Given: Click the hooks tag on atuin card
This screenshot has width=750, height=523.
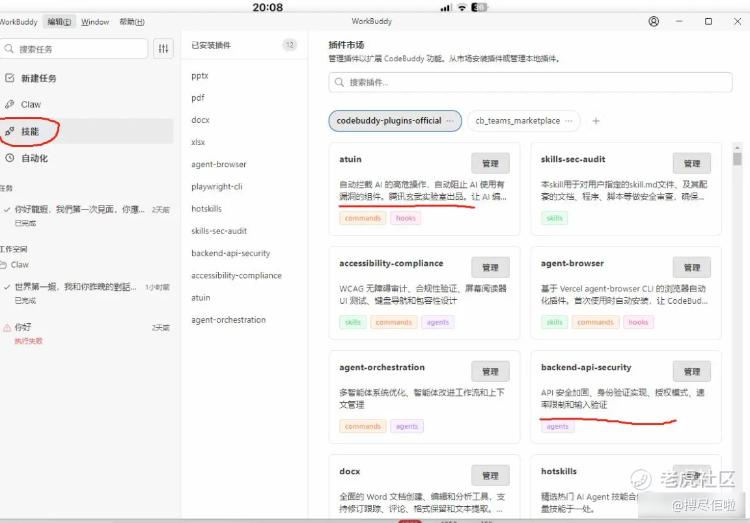Looking at the screenshot, I should point(406,218).
